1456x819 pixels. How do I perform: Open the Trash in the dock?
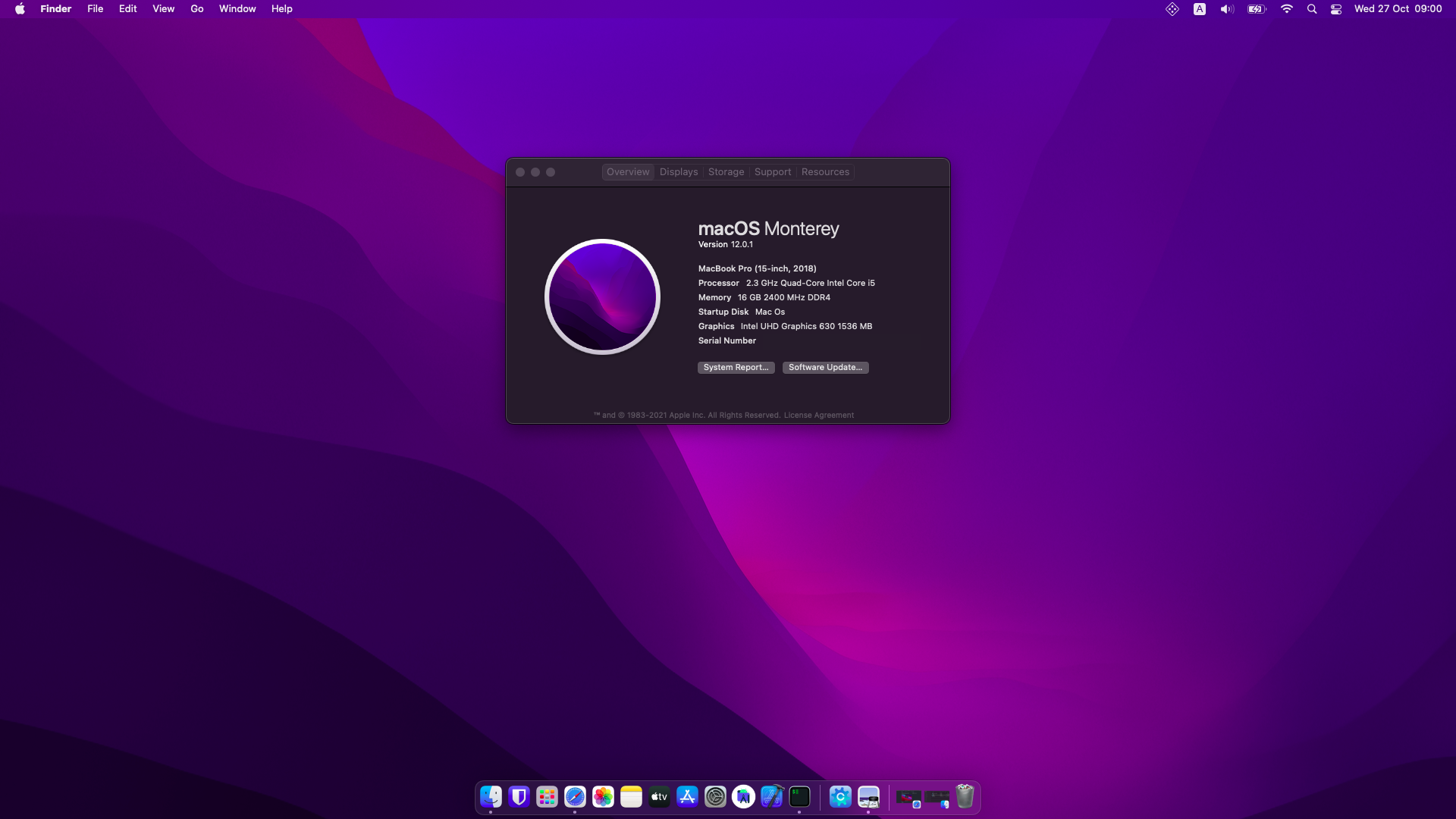[965, 797]
